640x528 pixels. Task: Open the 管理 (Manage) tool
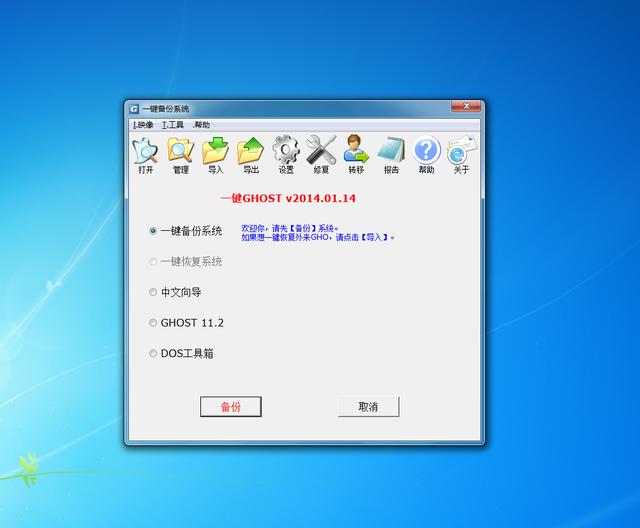(180, 152)
